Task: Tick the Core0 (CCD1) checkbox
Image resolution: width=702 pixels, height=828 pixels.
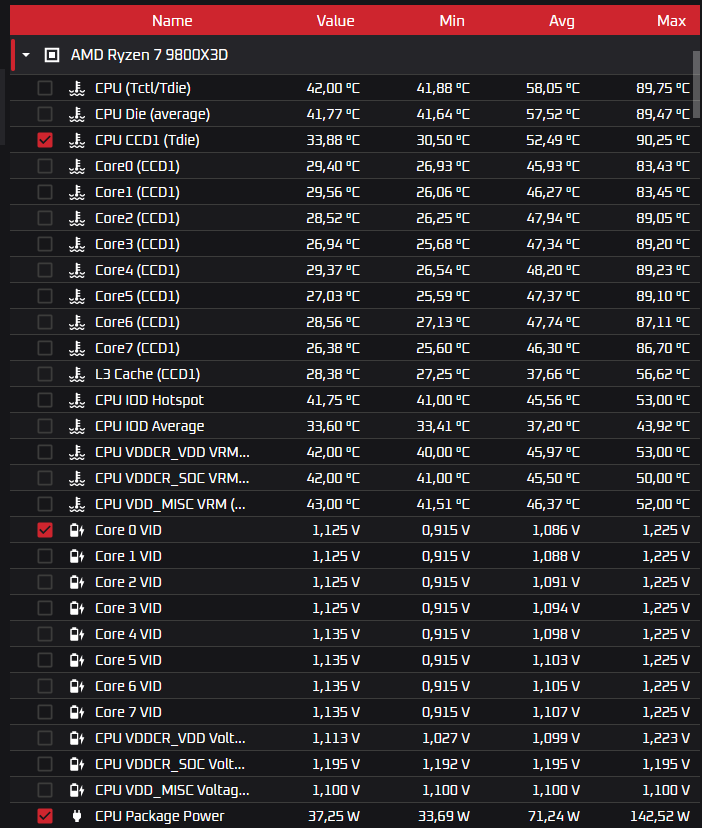Action: [45, 166]
